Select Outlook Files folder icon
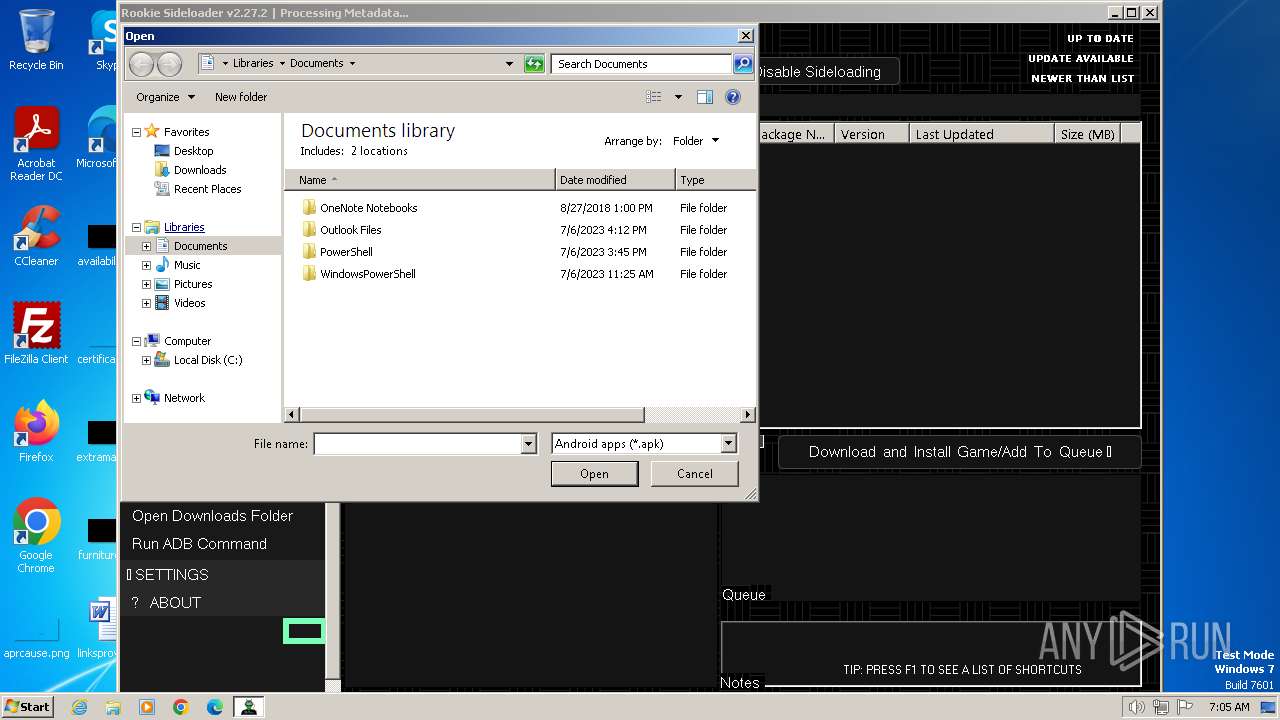 coord(309,230)
